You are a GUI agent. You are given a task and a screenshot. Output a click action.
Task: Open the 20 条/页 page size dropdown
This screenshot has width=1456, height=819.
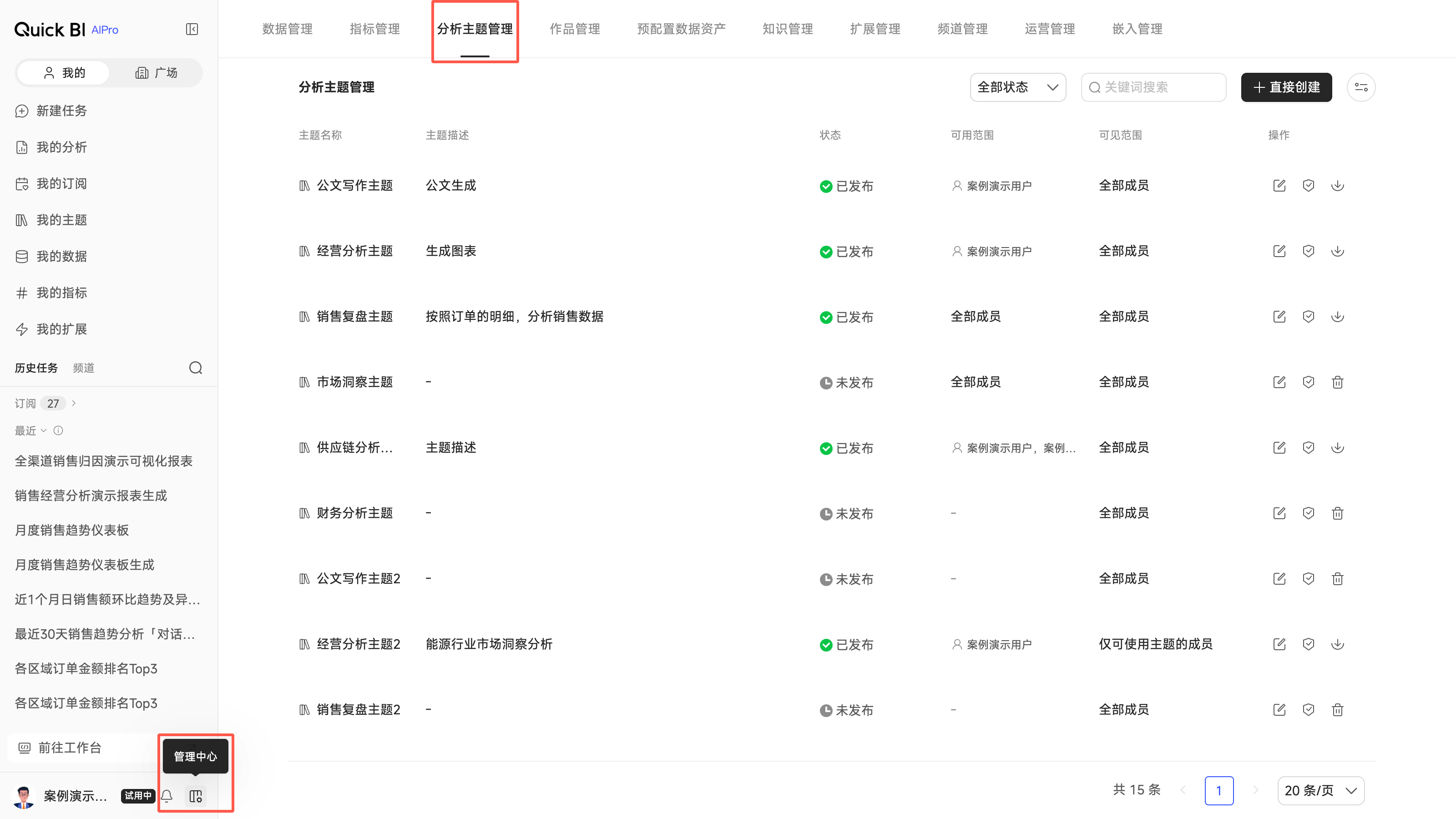point(1321,790)
